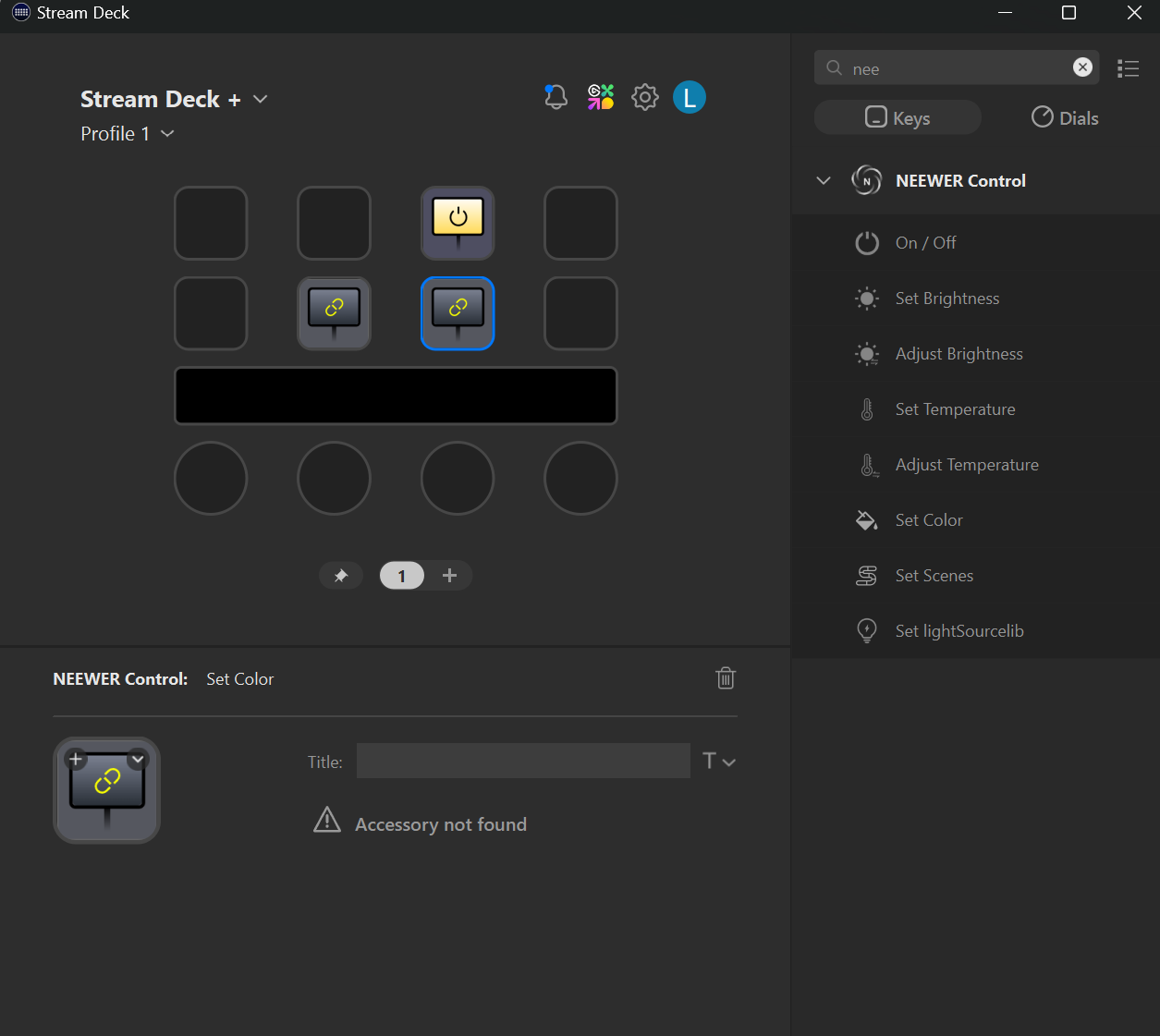Select the link key left of the selected key
Image resolution: width=1160 pixels, height=1036 pixels.
click(x=334, y=313)
